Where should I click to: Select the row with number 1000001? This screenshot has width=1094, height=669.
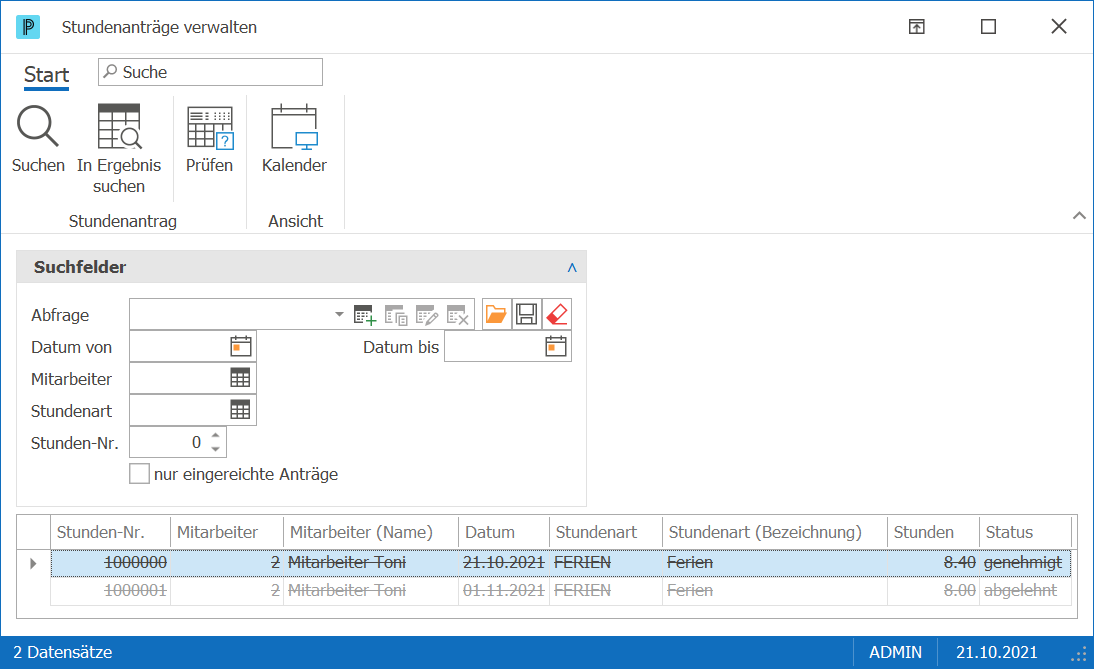click(x=561, y=591)
